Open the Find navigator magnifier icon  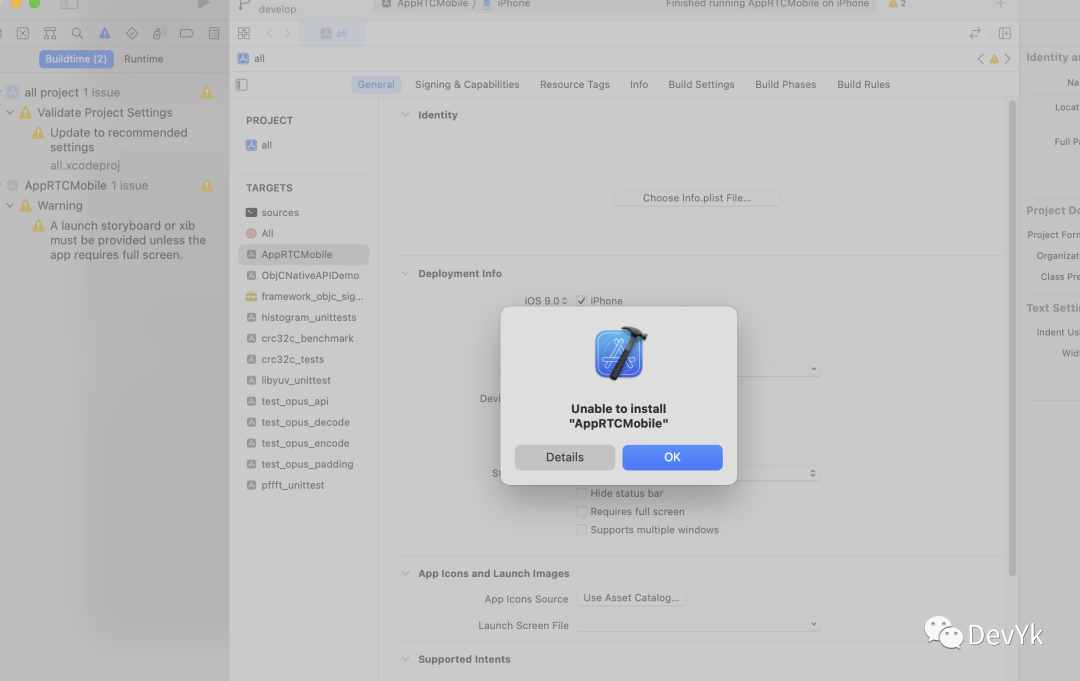(x=77, y=33)
